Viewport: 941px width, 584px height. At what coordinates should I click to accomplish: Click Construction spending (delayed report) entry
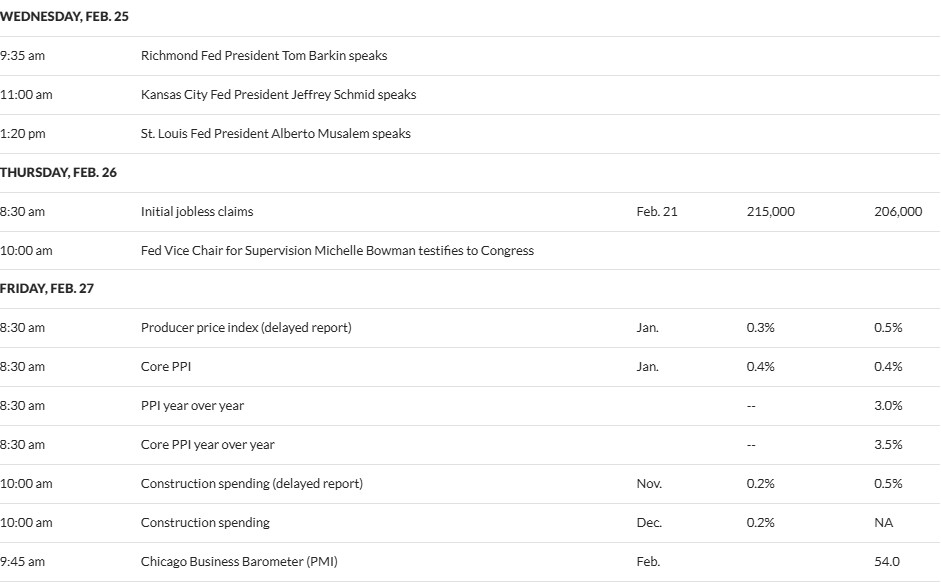(251, 484)
